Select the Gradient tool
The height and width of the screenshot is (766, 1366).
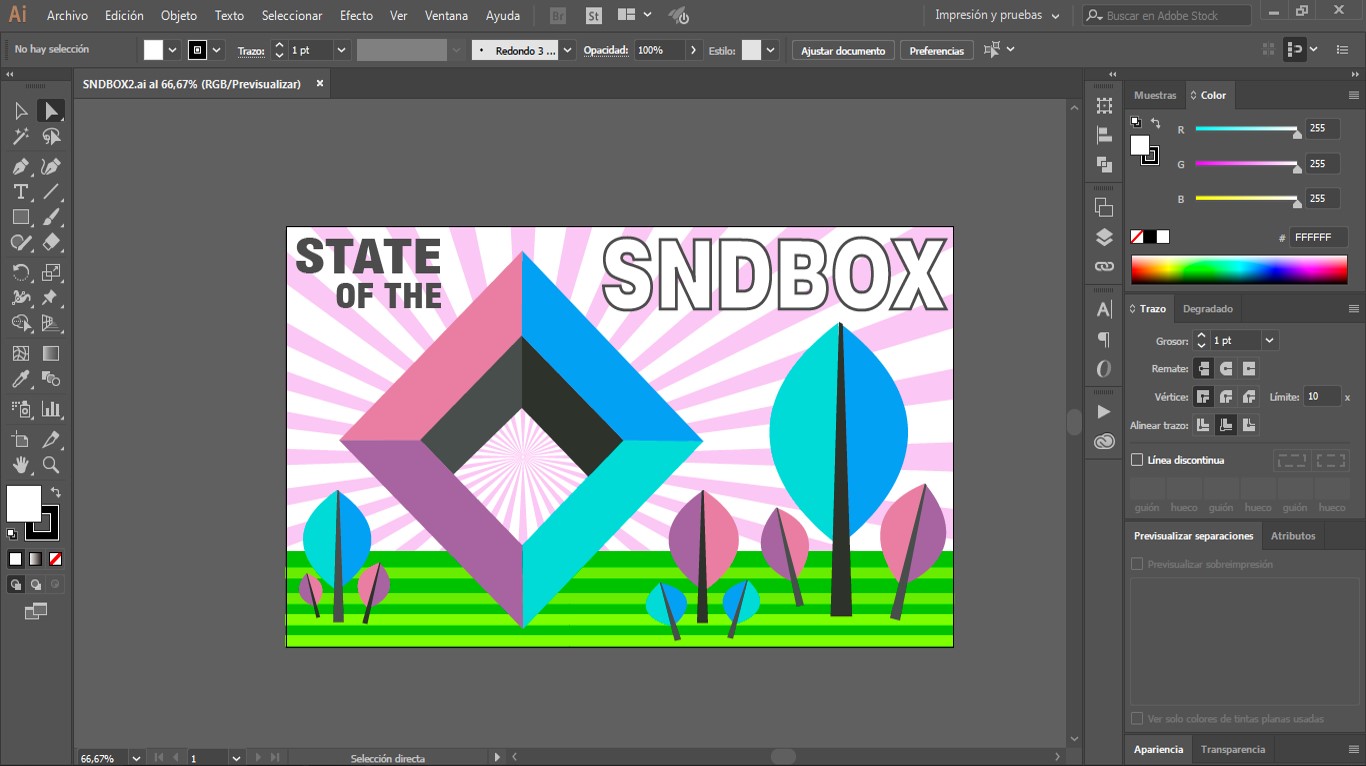51,353
